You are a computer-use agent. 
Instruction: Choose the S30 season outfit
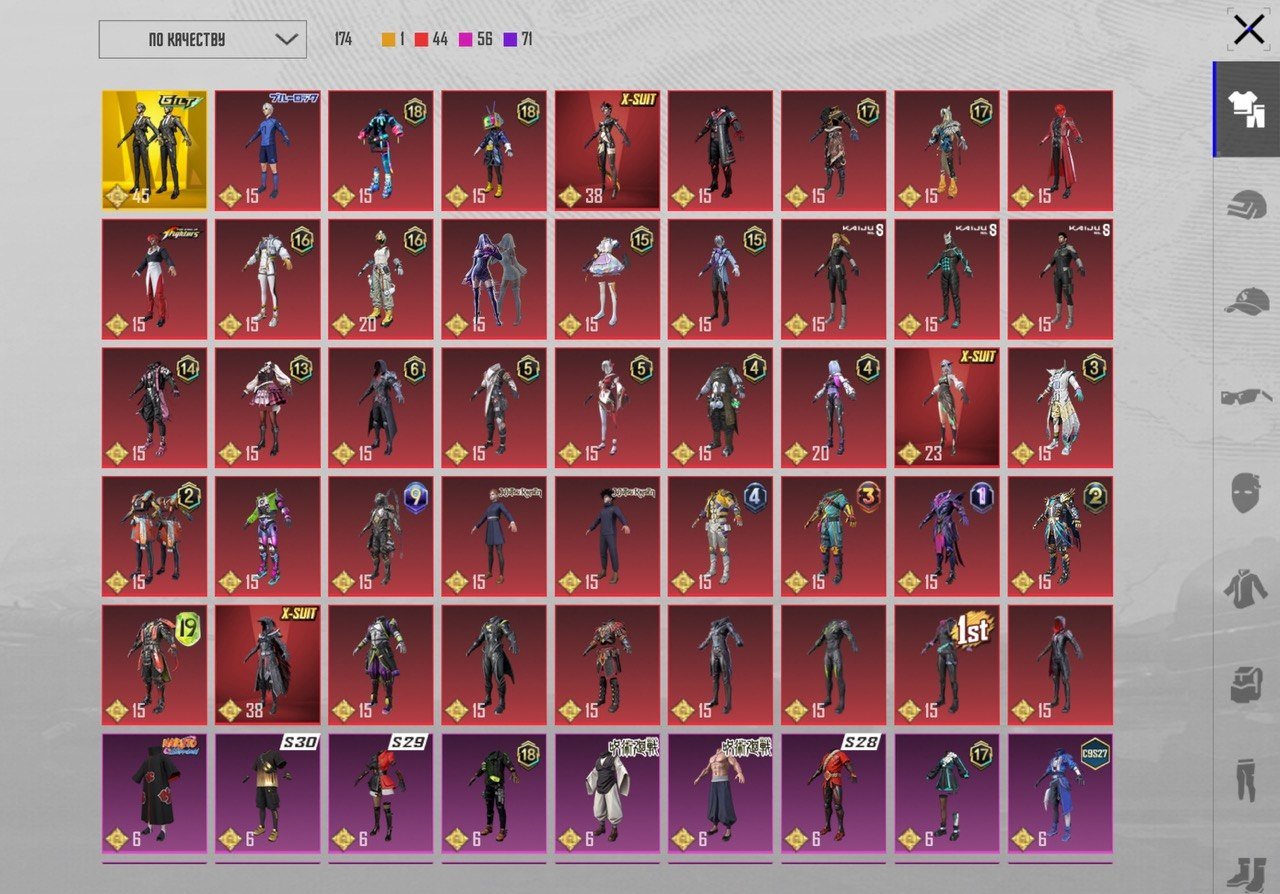pyautogui.click(x=267, y=793)
